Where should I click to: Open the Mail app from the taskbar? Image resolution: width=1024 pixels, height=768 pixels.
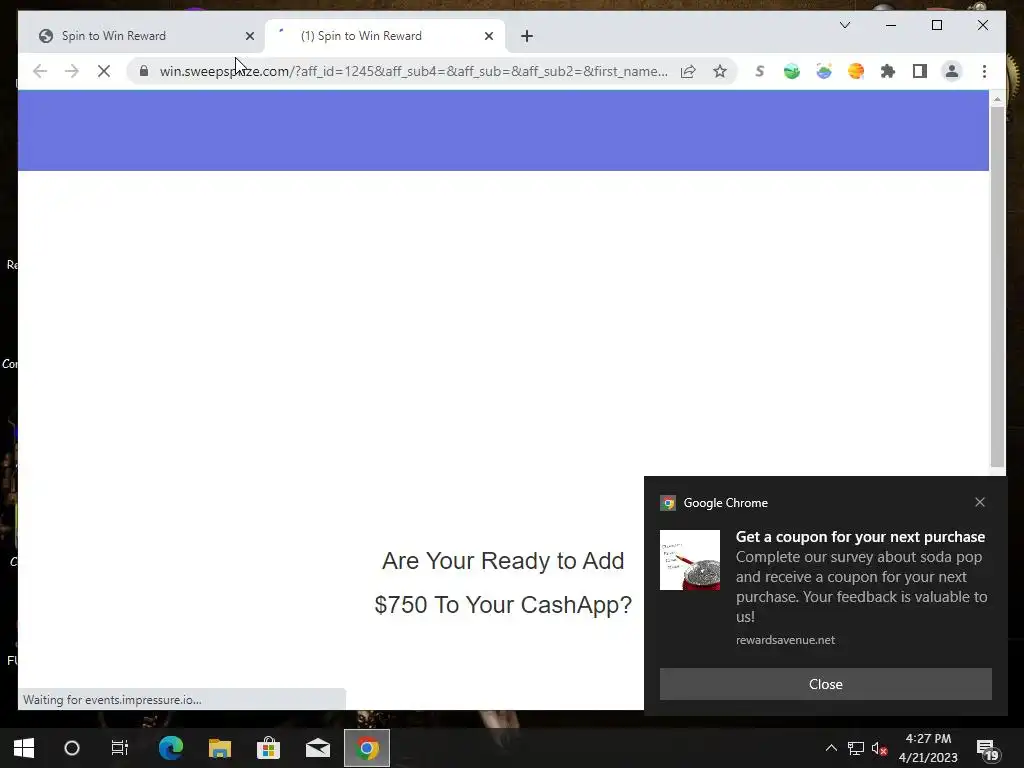317,748
